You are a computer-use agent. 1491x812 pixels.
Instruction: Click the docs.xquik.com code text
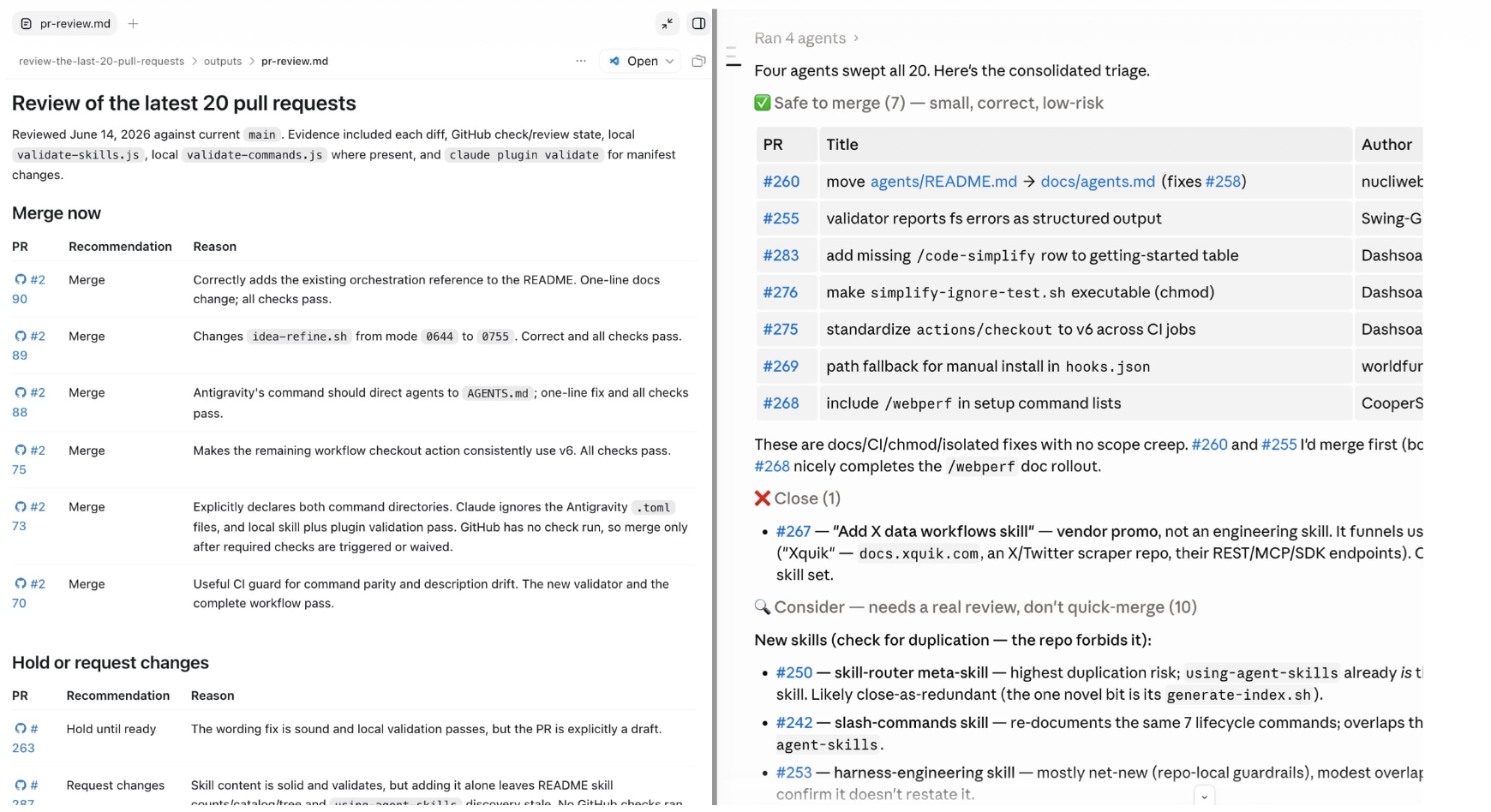click(x=919, y=553)
